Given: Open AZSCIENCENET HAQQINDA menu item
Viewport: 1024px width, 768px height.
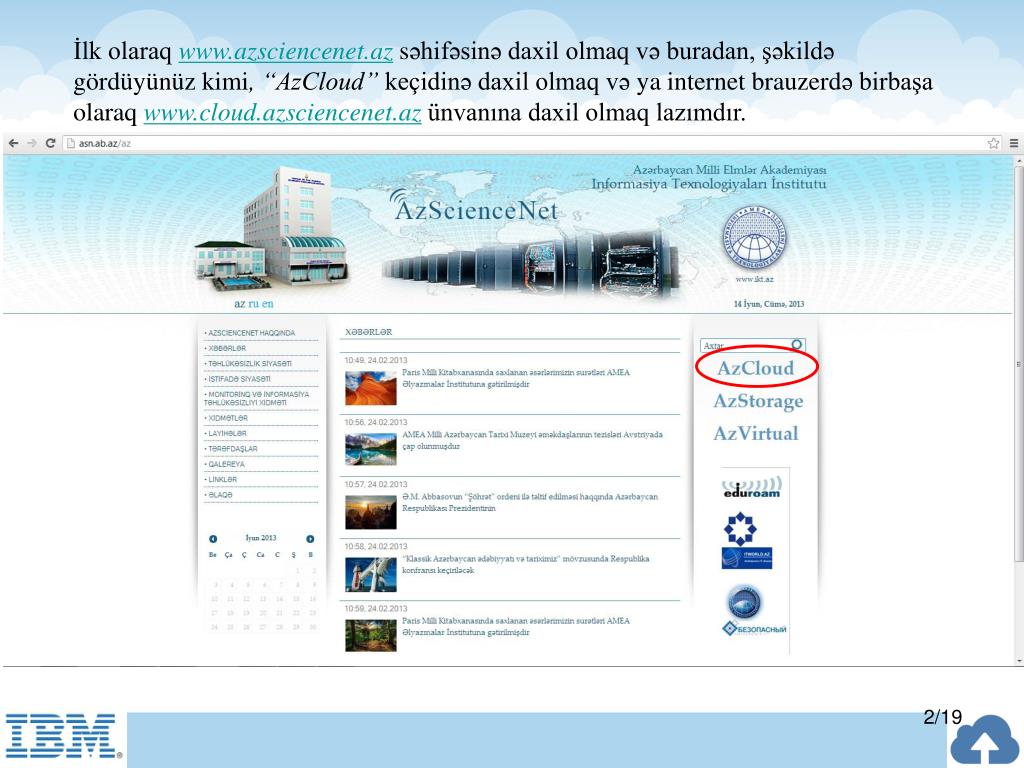Looking at the screenshot, I should pos(251,333).
